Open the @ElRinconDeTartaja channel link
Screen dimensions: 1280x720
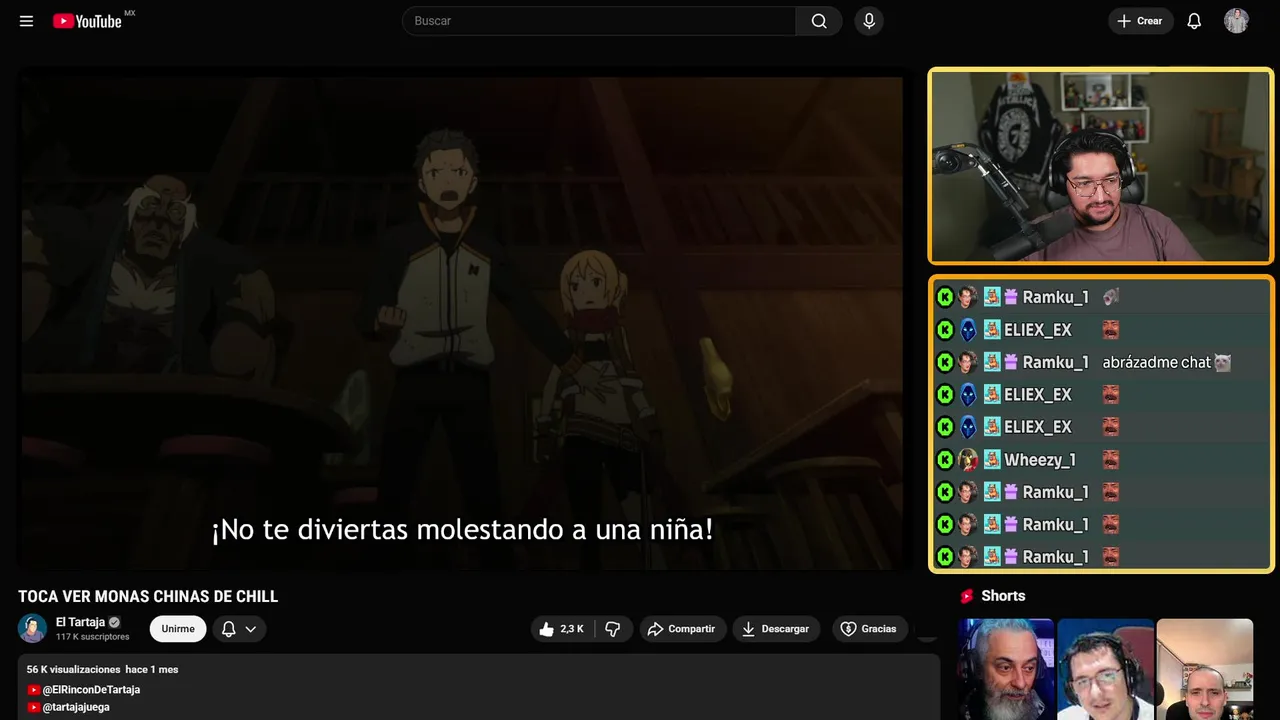[91, 690]
